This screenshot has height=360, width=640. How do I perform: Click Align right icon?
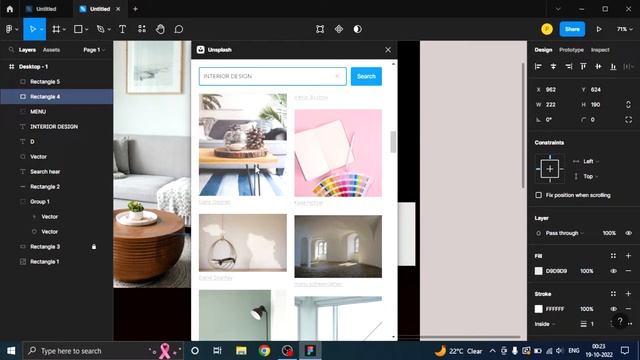569,66
